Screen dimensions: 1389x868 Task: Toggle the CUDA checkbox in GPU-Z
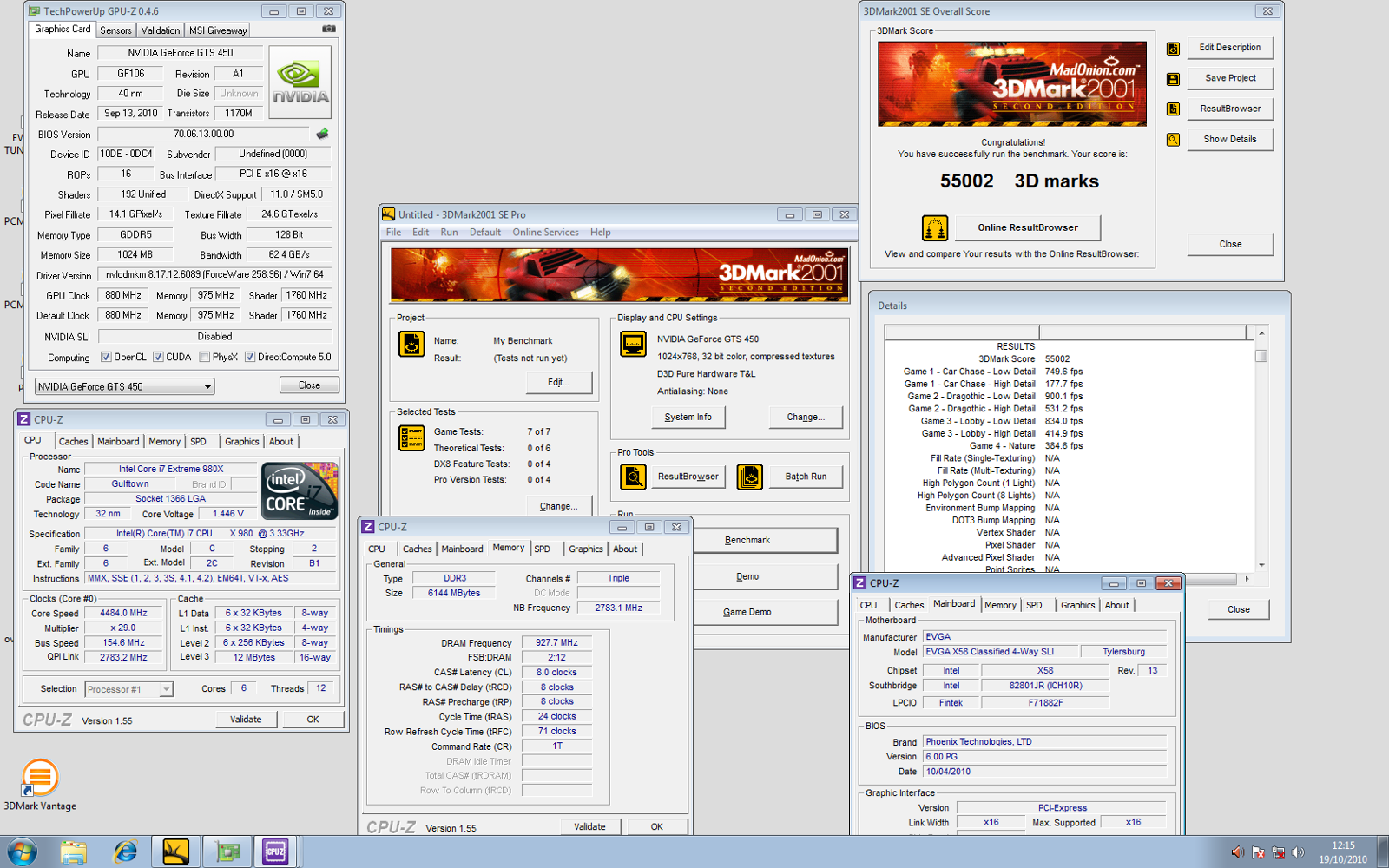[x=158, y=357]
